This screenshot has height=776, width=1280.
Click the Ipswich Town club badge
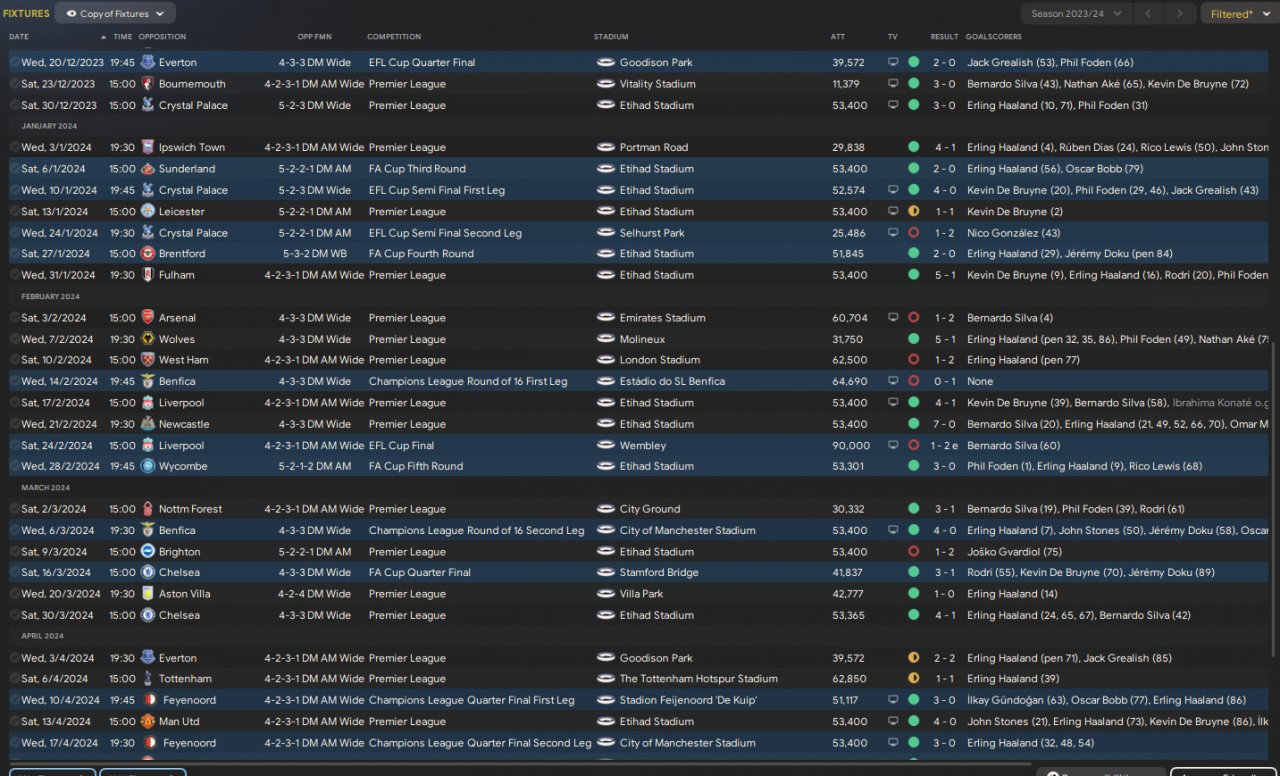pyautogui.click(x=148, y=147)
